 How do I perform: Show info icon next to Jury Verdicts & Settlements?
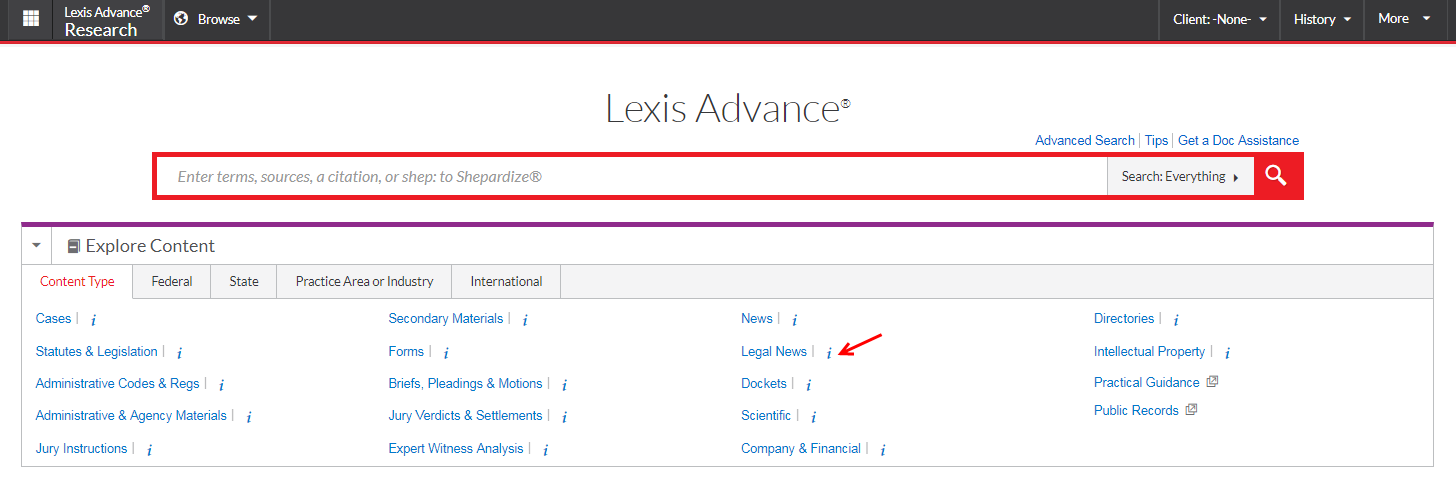pyautogui.click(x=564, y=417)
